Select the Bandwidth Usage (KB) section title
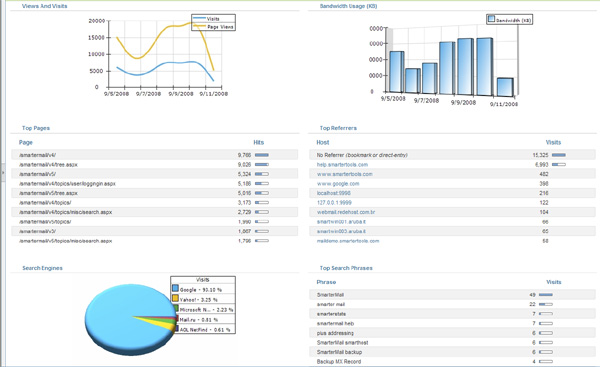Image resolution: width=600 pixels, height=367 pixels. [348, 6]
